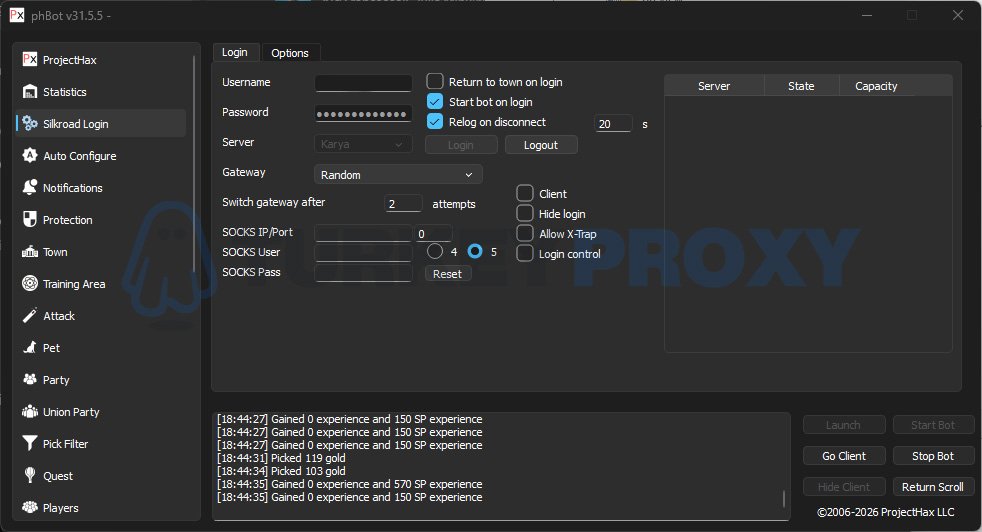Click the sidebar vertical scrollbar

(x=194, y=164)
